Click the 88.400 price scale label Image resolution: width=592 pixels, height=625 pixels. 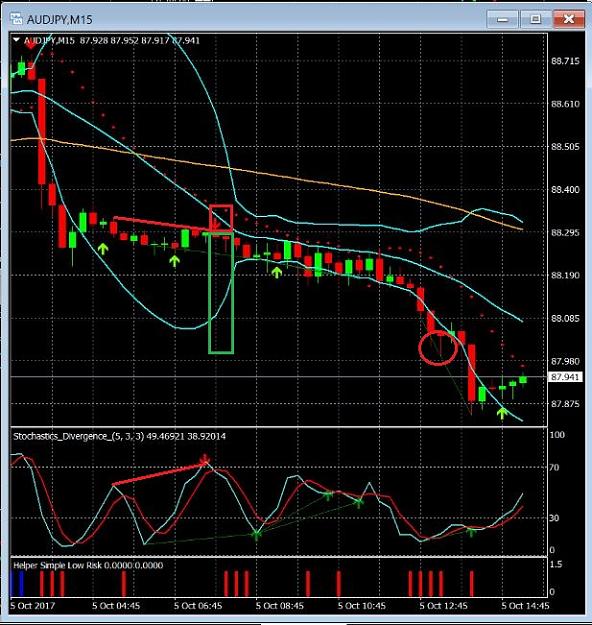[565, 190]
